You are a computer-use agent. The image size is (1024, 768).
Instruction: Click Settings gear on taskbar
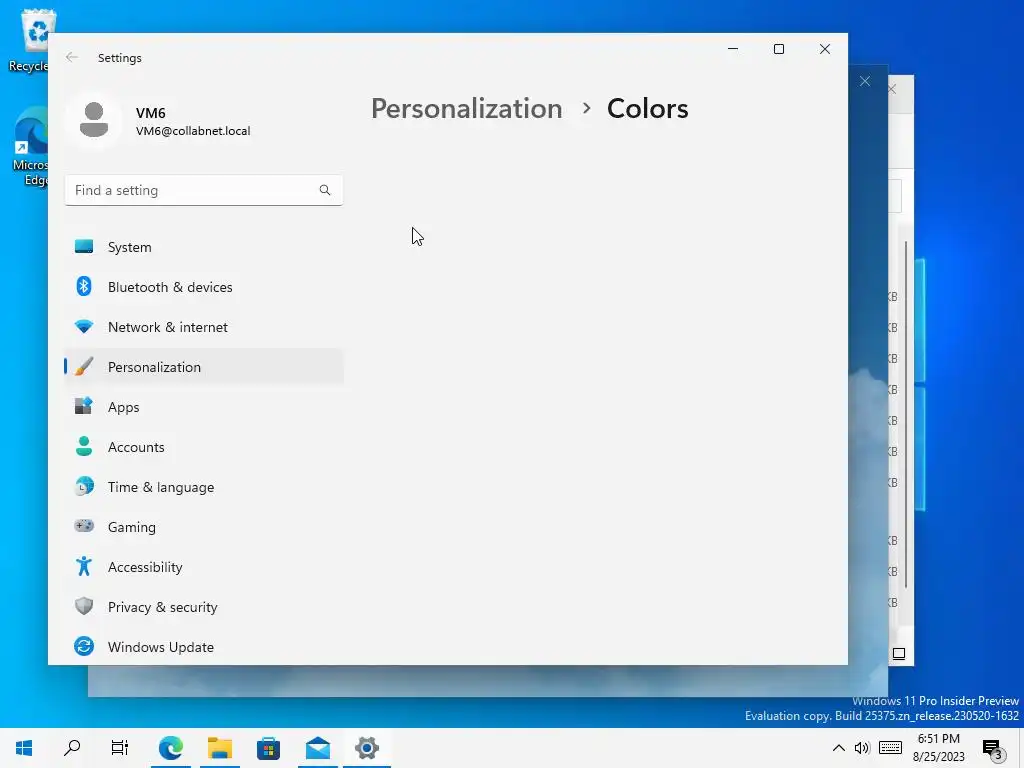click(367, 748)
